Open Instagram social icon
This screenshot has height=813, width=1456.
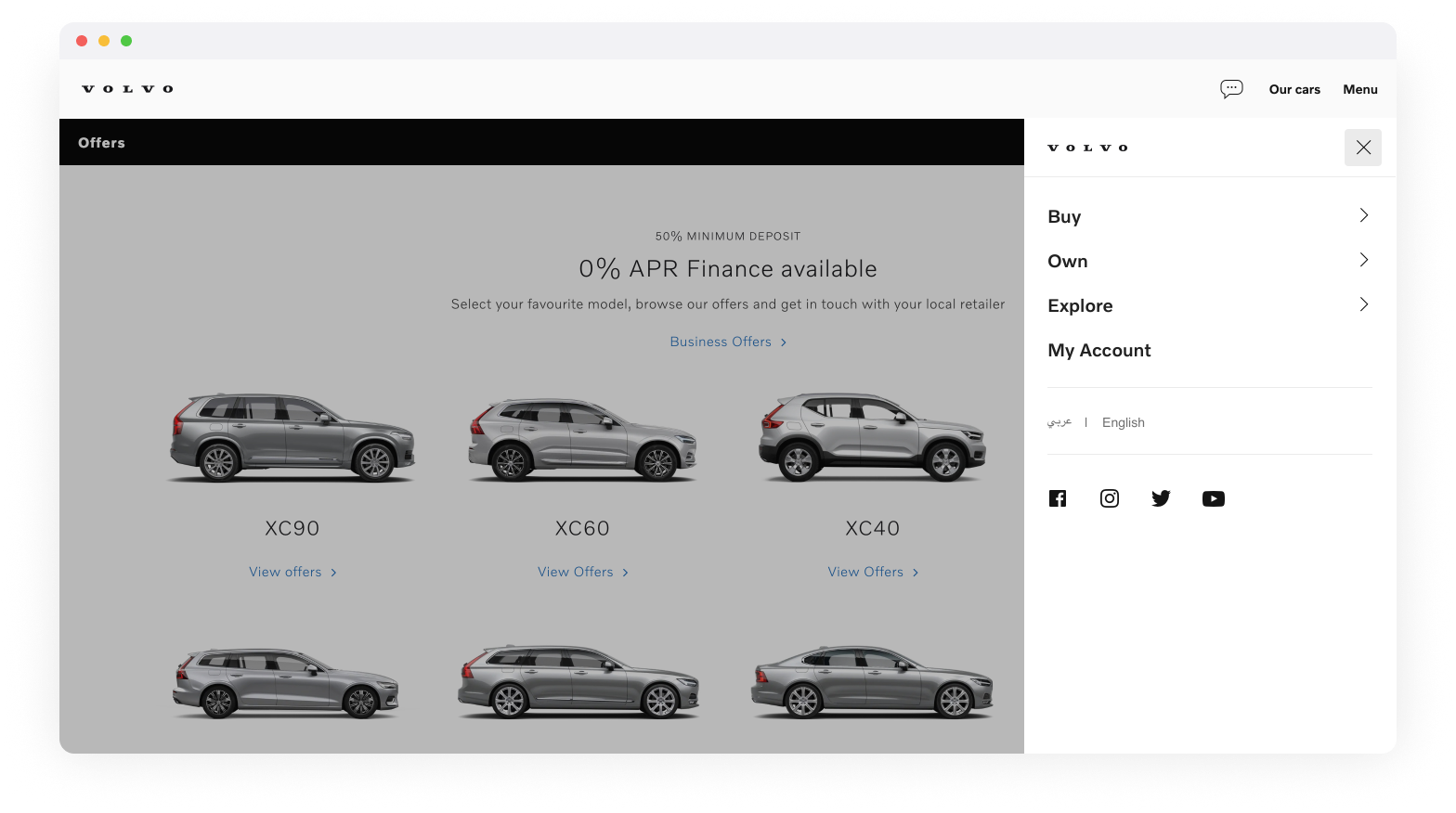[1110, 498]
